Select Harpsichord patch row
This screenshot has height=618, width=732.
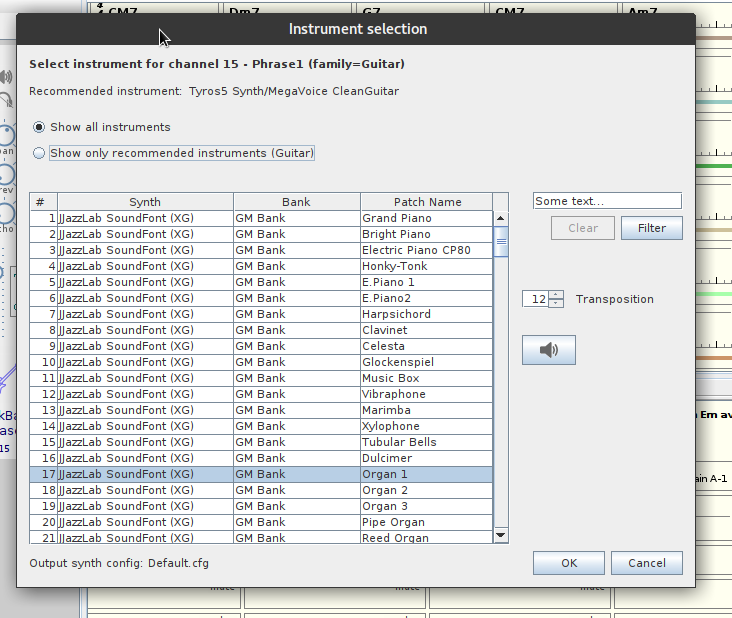pos(261,314)
